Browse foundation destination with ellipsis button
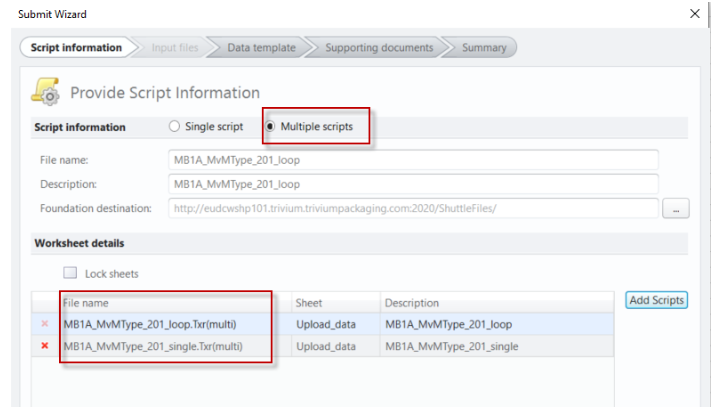Image resolution: width=717 pixels, height=407 pixels. (676, 209)
